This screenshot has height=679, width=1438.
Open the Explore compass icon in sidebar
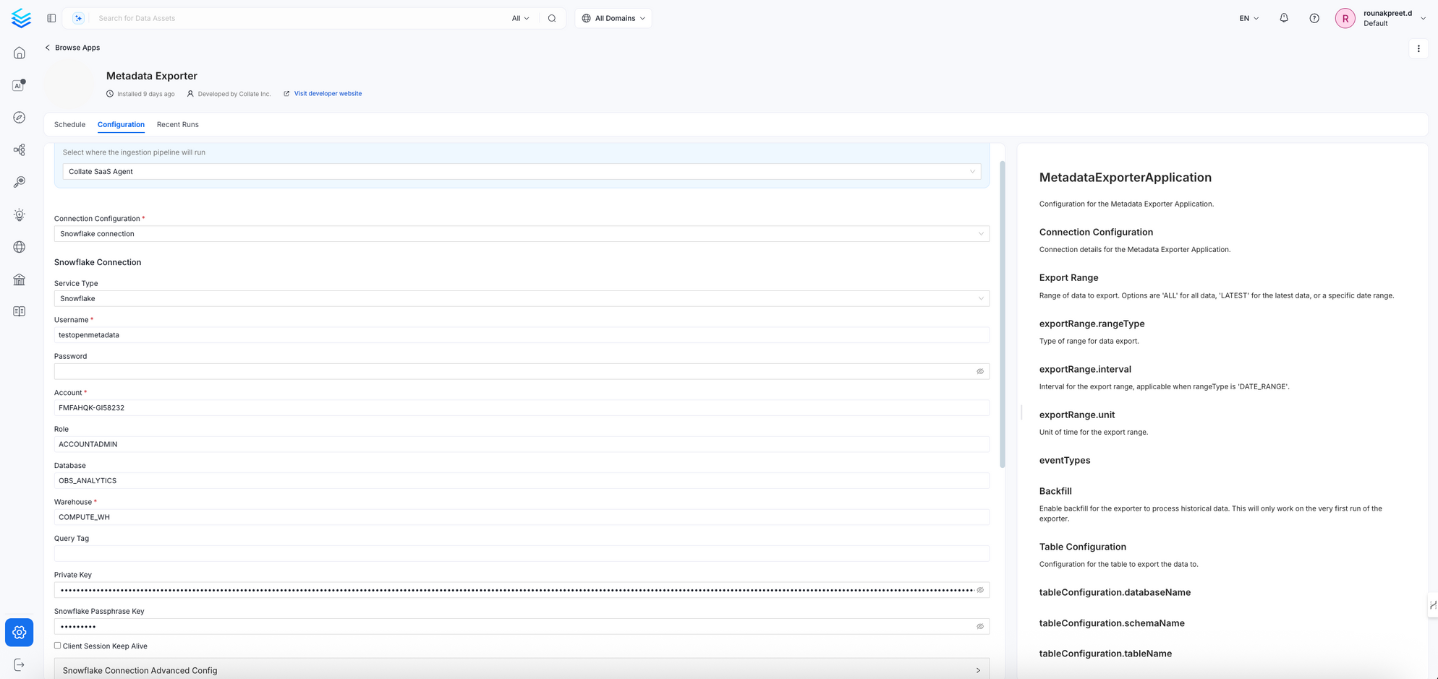(19, 118)
